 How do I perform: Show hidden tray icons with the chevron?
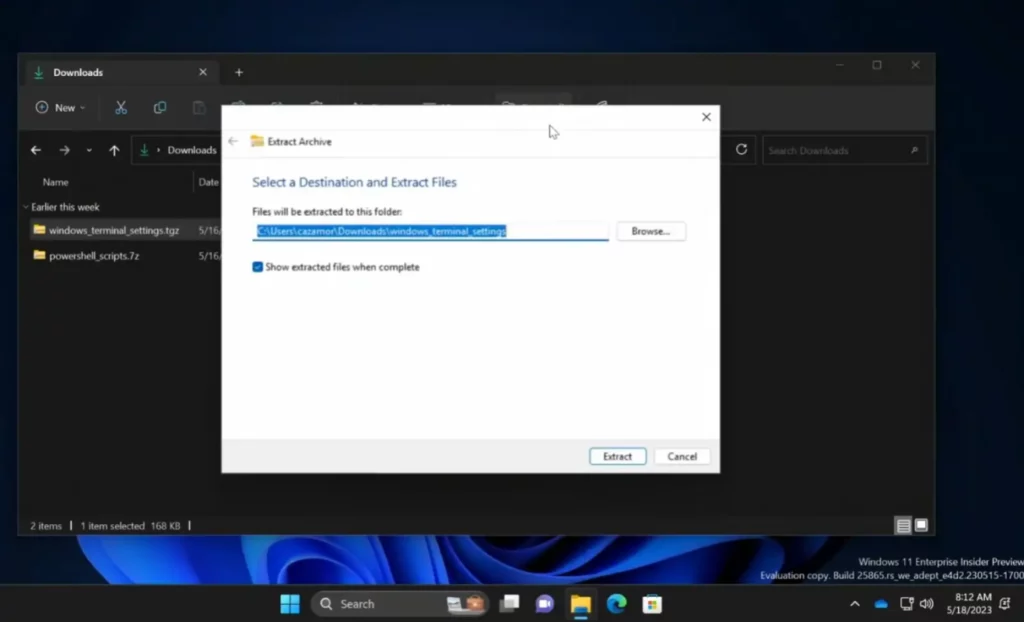point(854,604)
